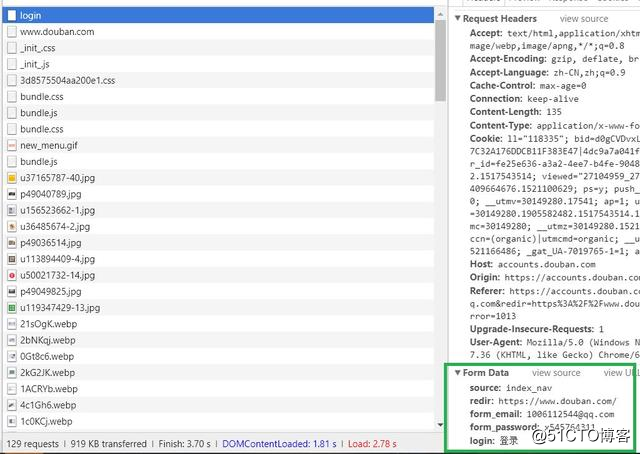Select the login request row
The width and height of the screenshot is (640, 454).
click(218, 16)
